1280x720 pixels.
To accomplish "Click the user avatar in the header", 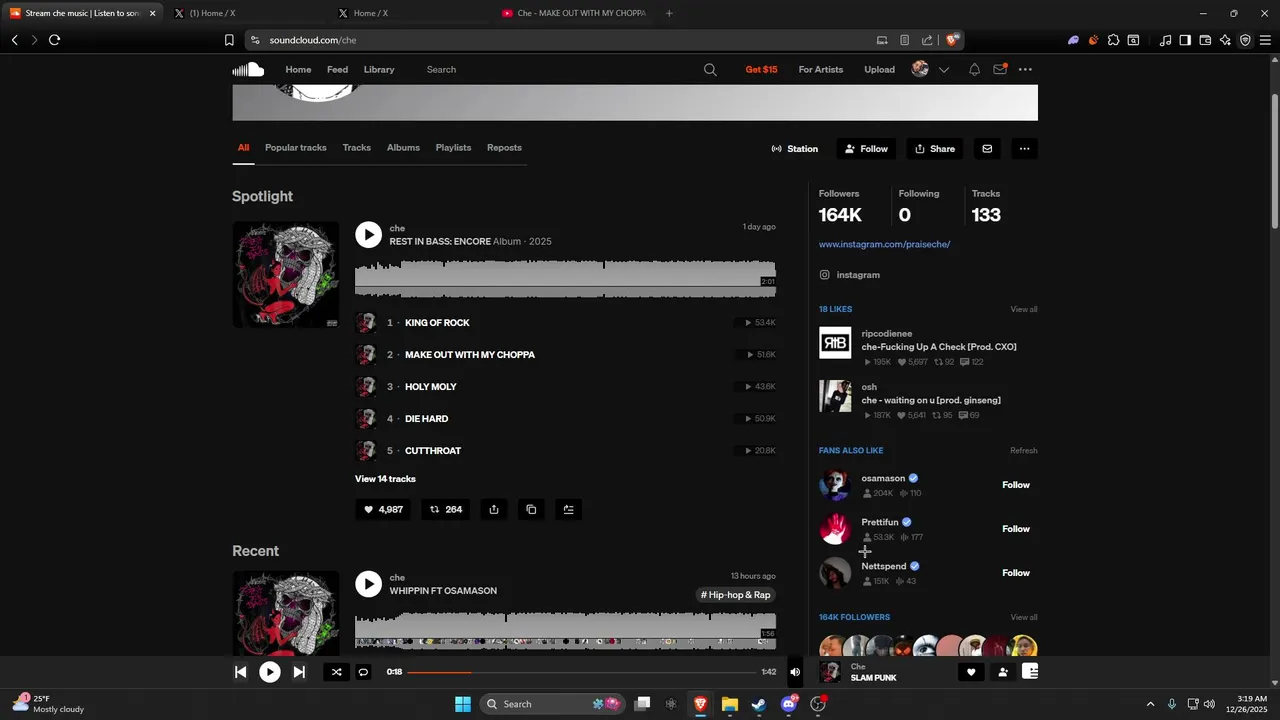I will point(920,69).
